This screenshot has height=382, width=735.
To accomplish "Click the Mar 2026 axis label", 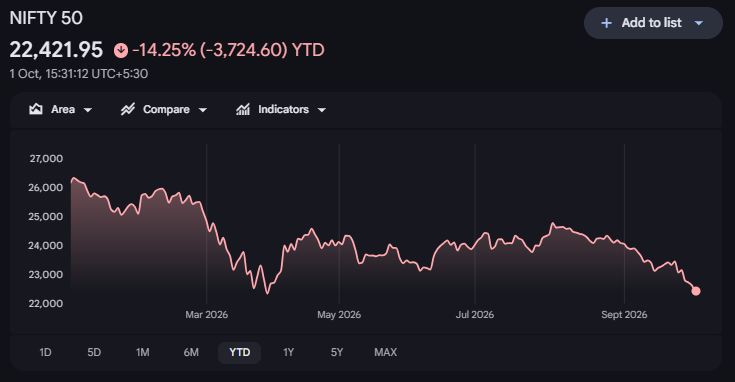I will click(x=207, y=315).
